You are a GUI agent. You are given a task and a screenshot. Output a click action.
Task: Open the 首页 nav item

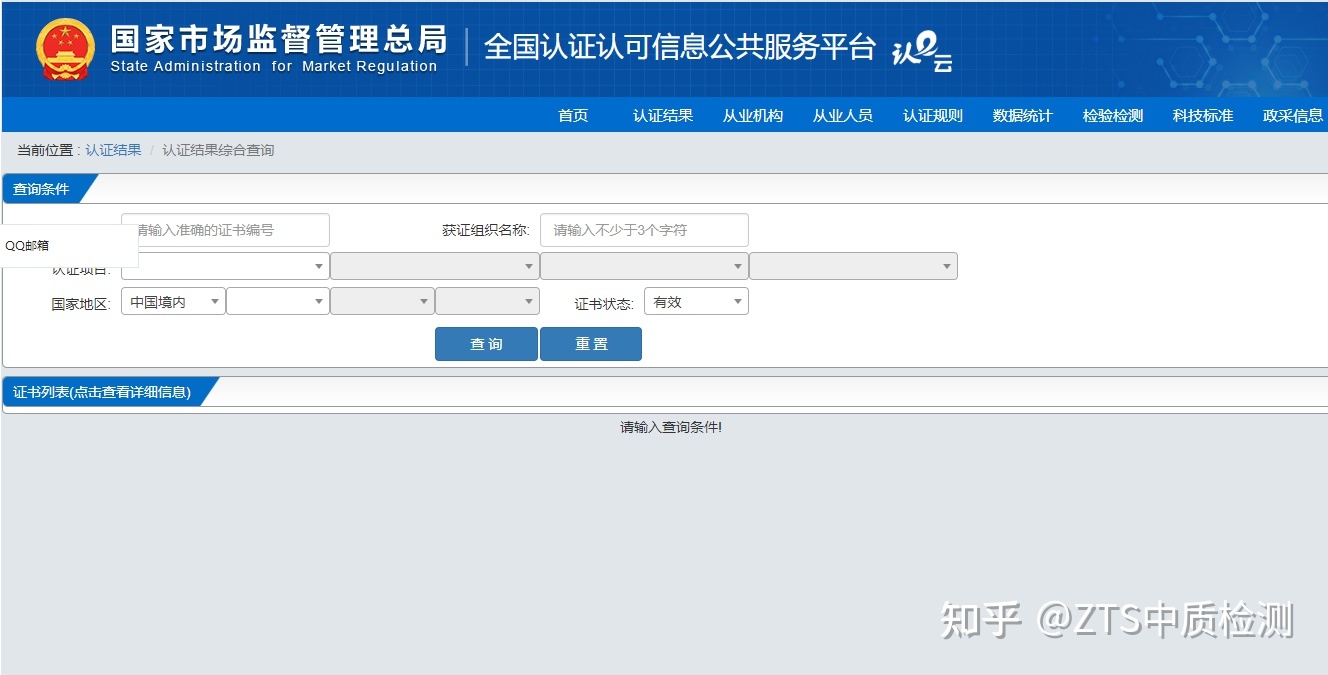[x=573, y=116]
